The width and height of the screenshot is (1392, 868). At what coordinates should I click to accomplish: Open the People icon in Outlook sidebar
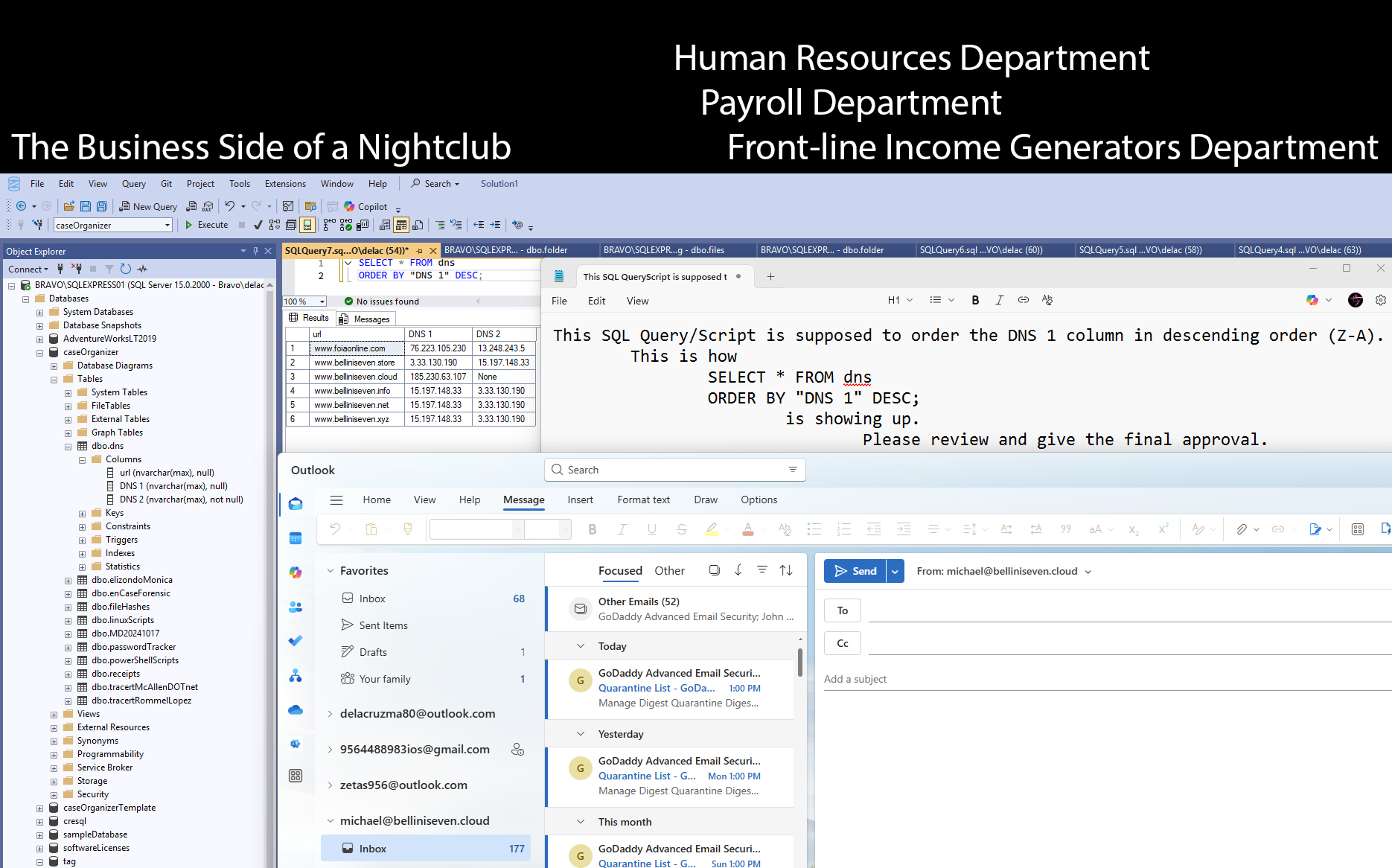[296, 607]
